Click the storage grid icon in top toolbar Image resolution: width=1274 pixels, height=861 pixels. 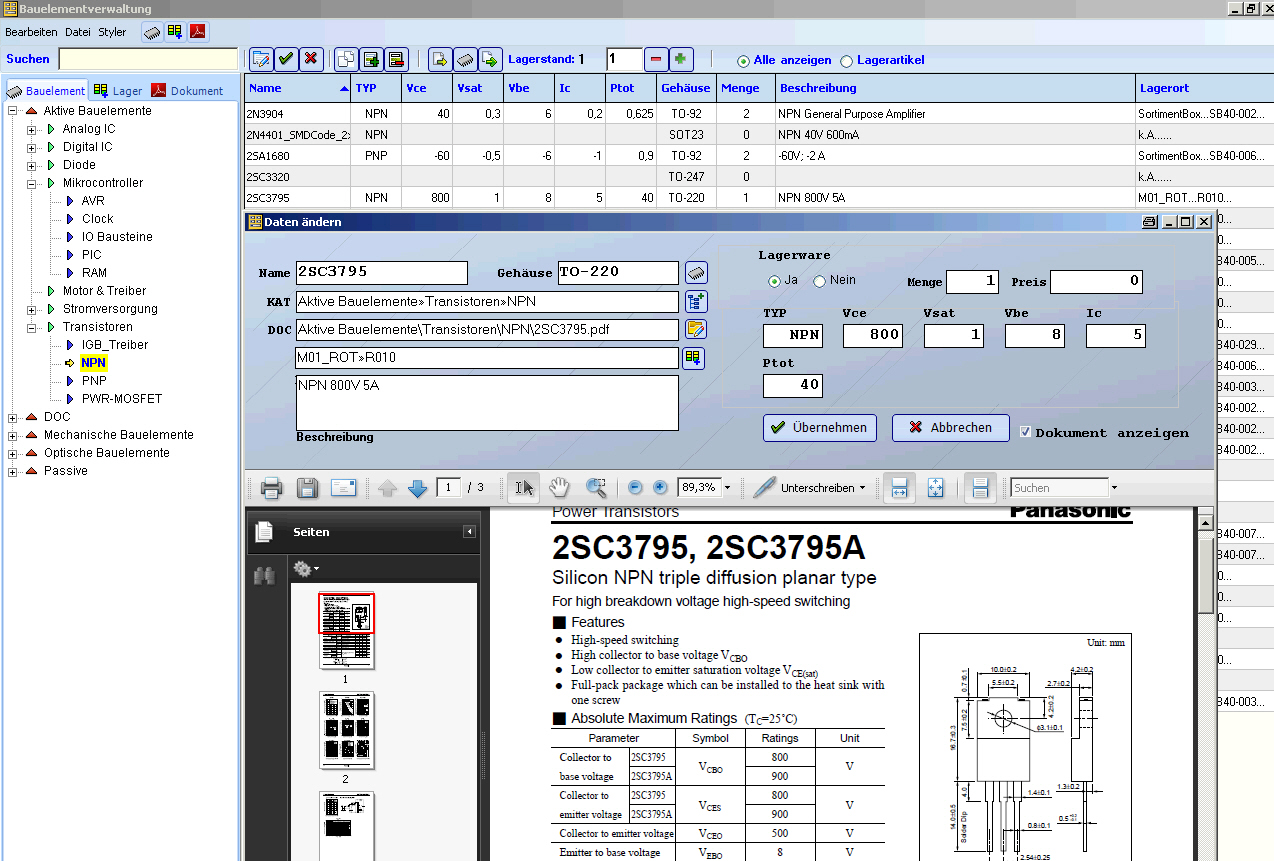[x=175, y=32]
